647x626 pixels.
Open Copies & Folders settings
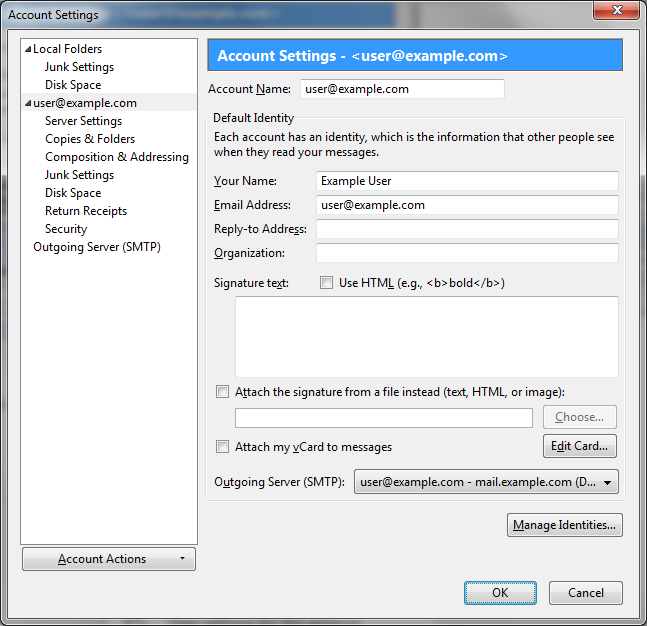pos(90,139)
